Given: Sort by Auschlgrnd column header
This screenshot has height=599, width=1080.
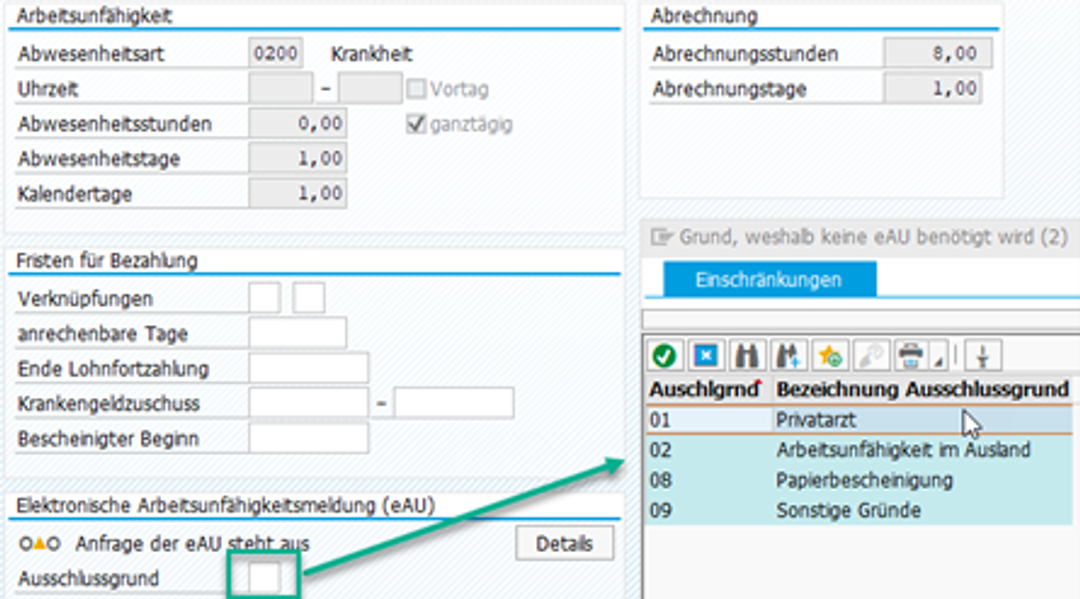Looking at the screenshot, I should (707, 390).
